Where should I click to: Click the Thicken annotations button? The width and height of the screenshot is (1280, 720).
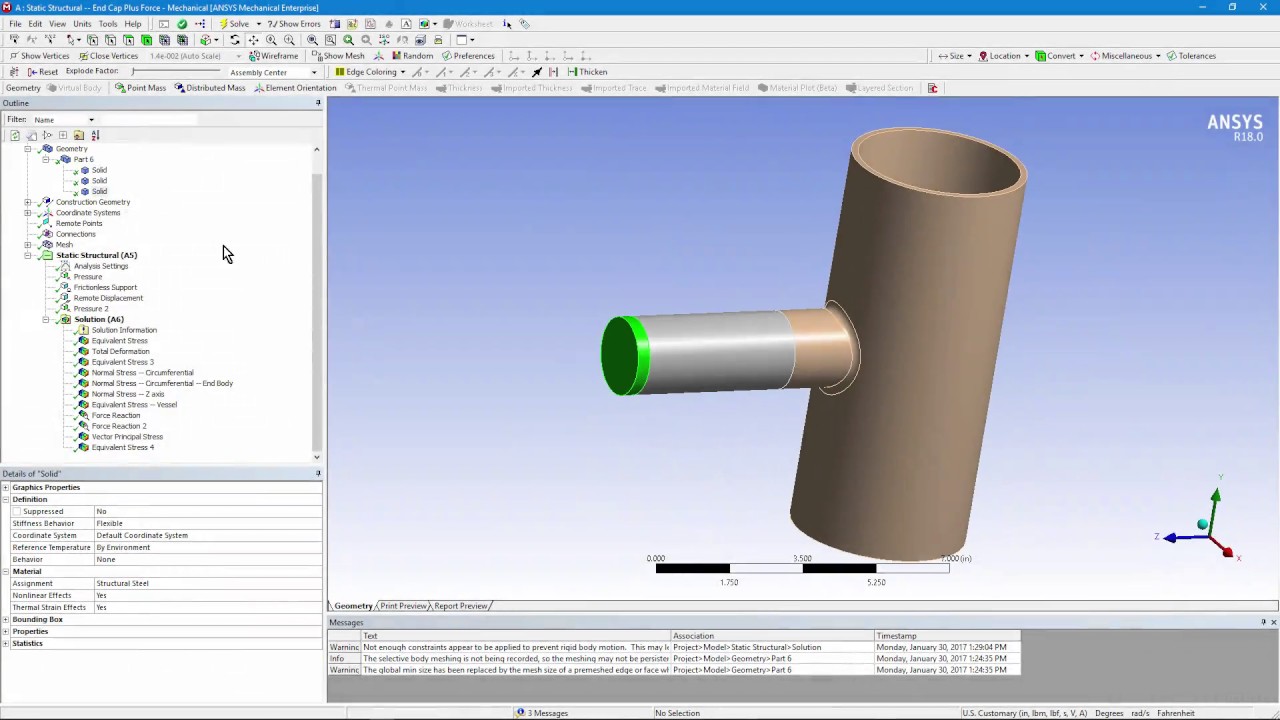click(x=587, y=72)
